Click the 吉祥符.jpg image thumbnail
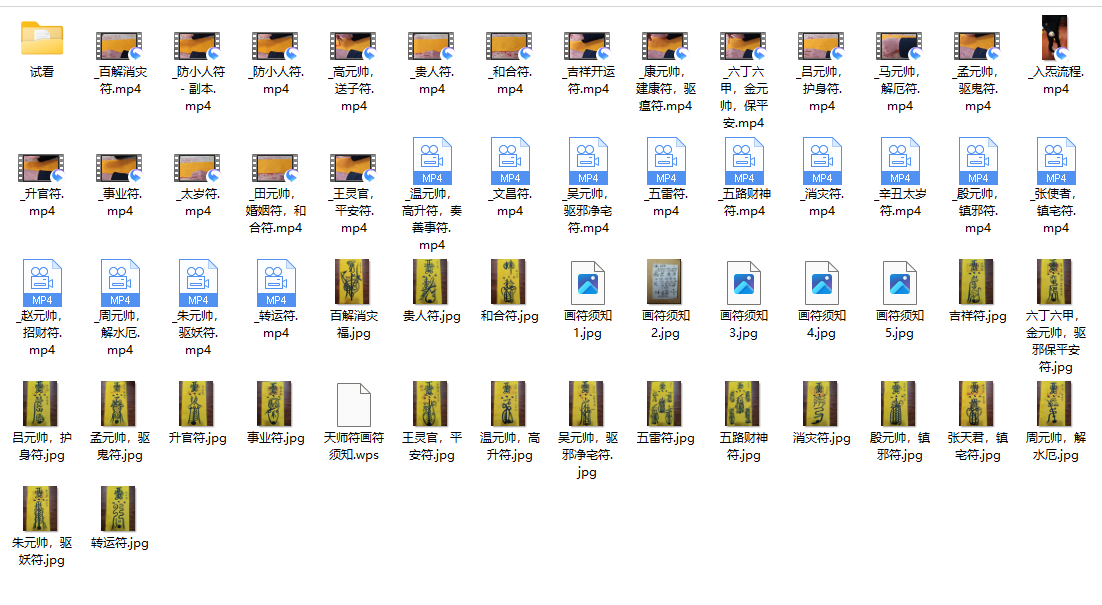Viewport: 1102px width, 605px height. point(978,283)
